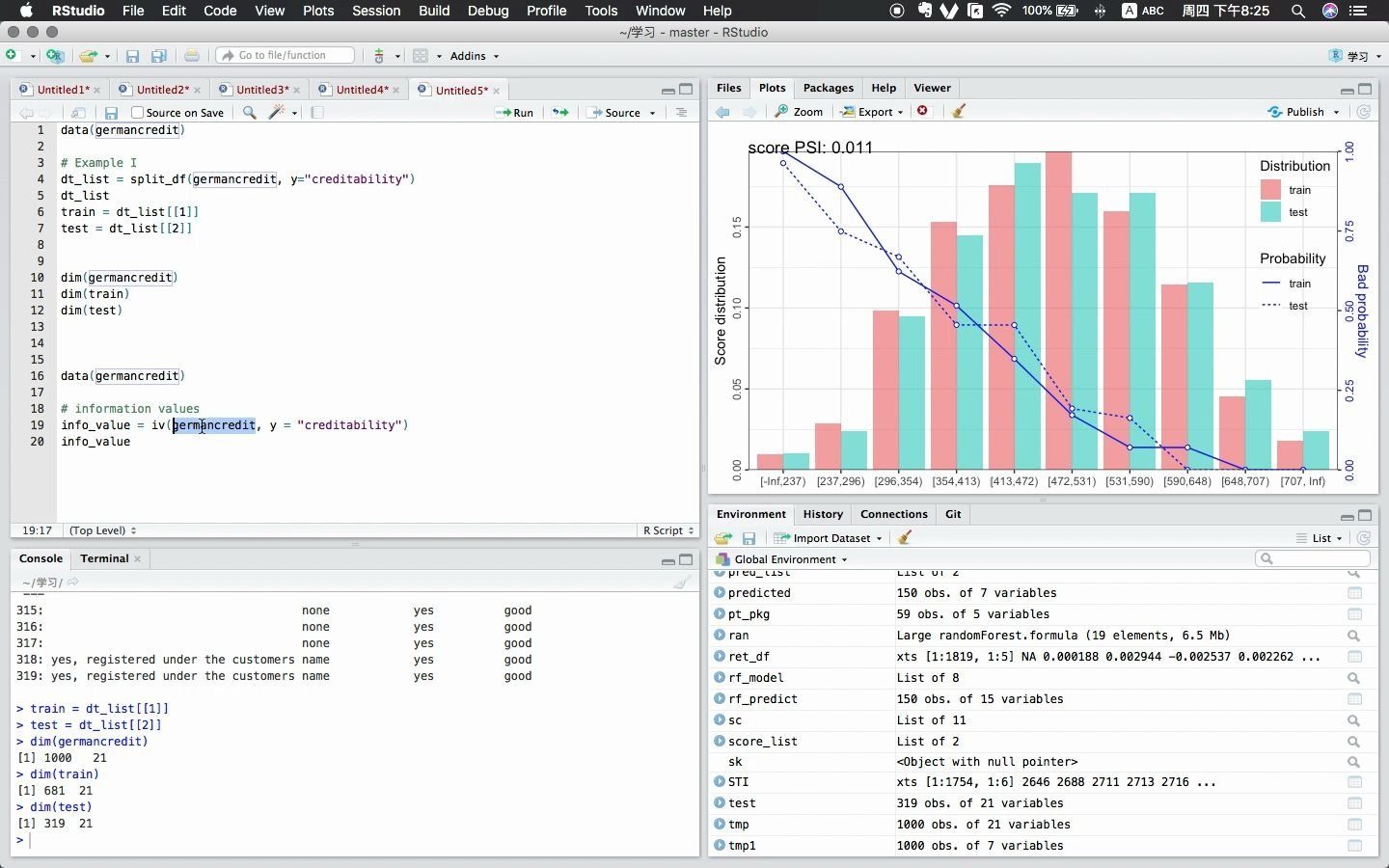1389x868 pixels.
Task: Switch to the Untitled3 editor tab
Action: click(x=261, y=90)
